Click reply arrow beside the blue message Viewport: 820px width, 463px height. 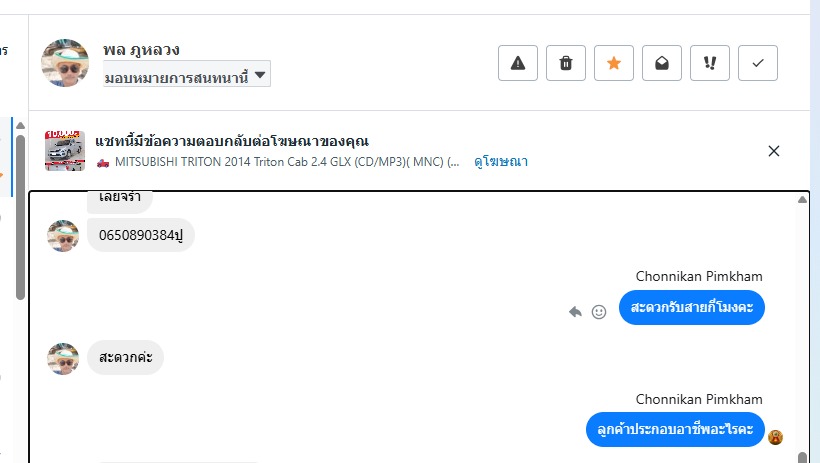pyautogui.click(x=576, y=312)
